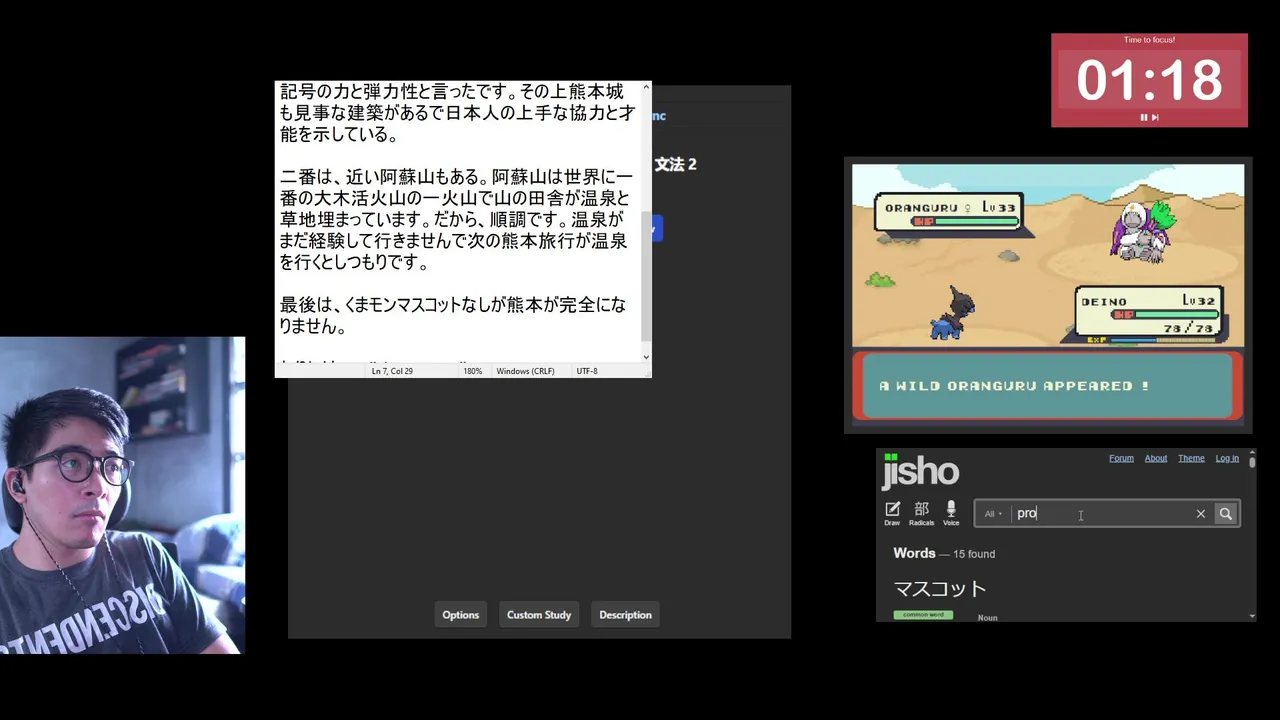This screenshot has width=1280, height=720.
Task: Open Jisho About link
Action: coord(1156,458)
